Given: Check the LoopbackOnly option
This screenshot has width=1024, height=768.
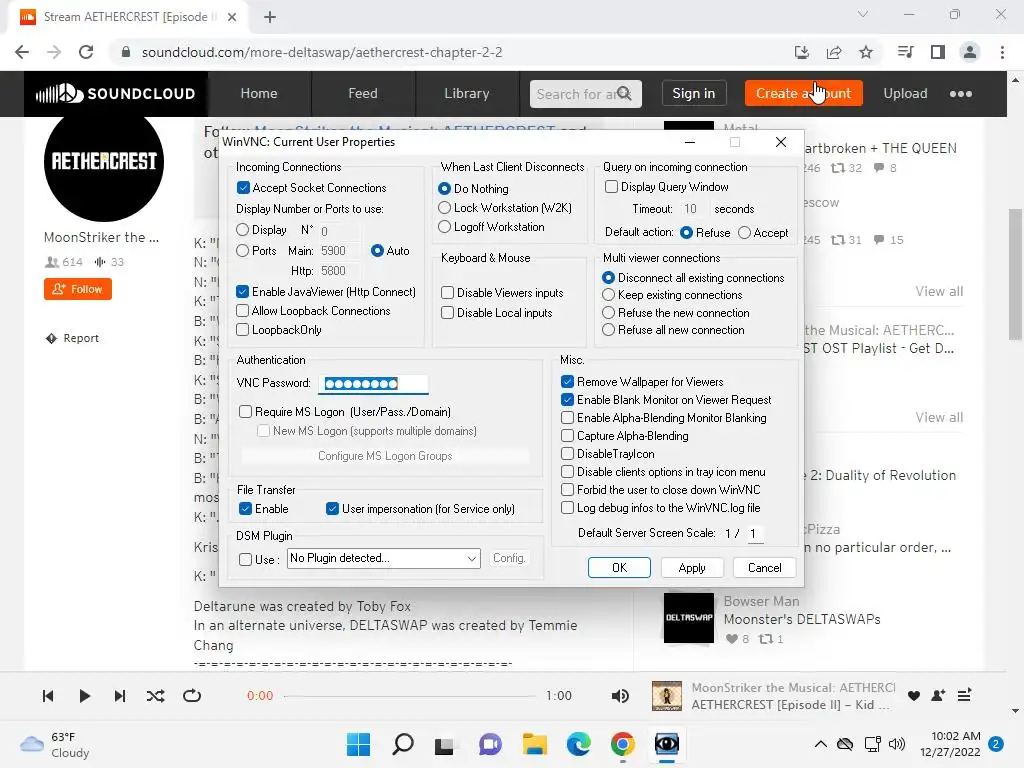Looking at the screenshot, I should (242, 330).
